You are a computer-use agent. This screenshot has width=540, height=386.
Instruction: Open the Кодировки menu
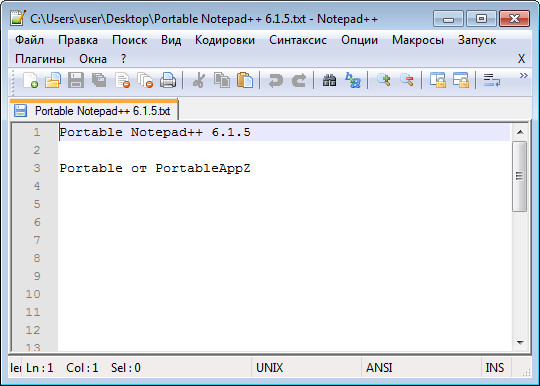[x=225, y=40]
